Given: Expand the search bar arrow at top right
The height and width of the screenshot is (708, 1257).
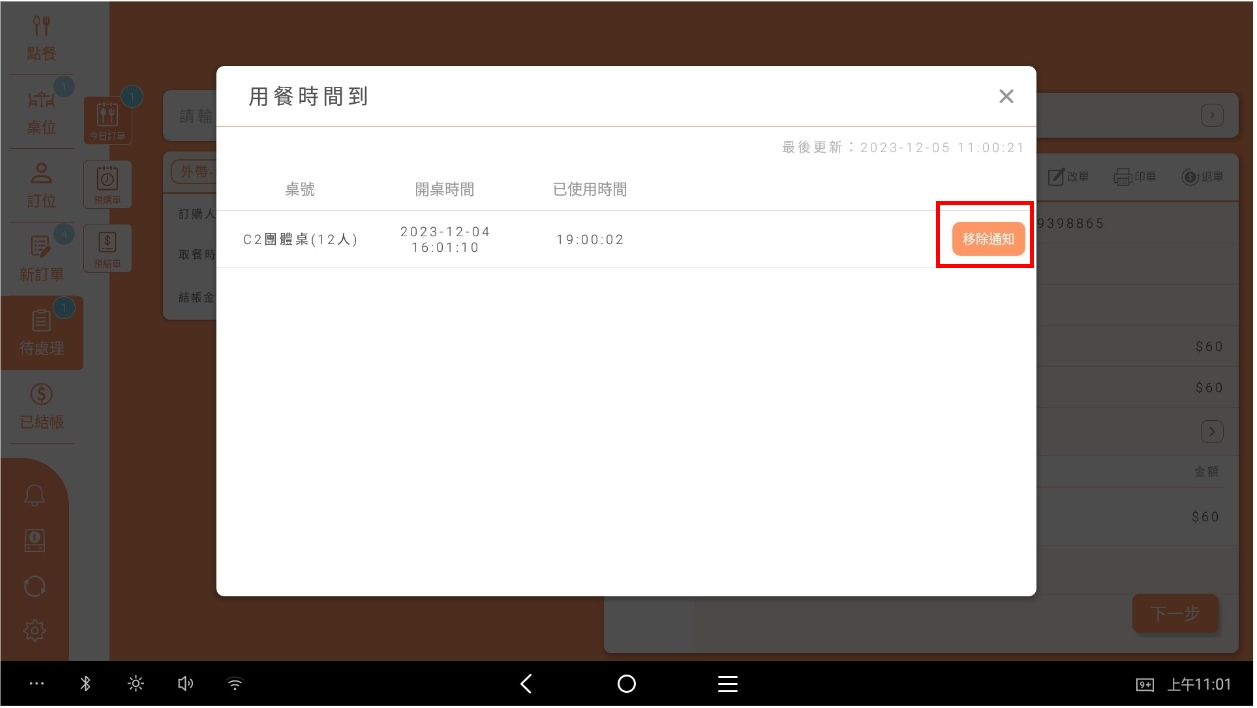Looking at the screenshot, I should pos(1212,116).
